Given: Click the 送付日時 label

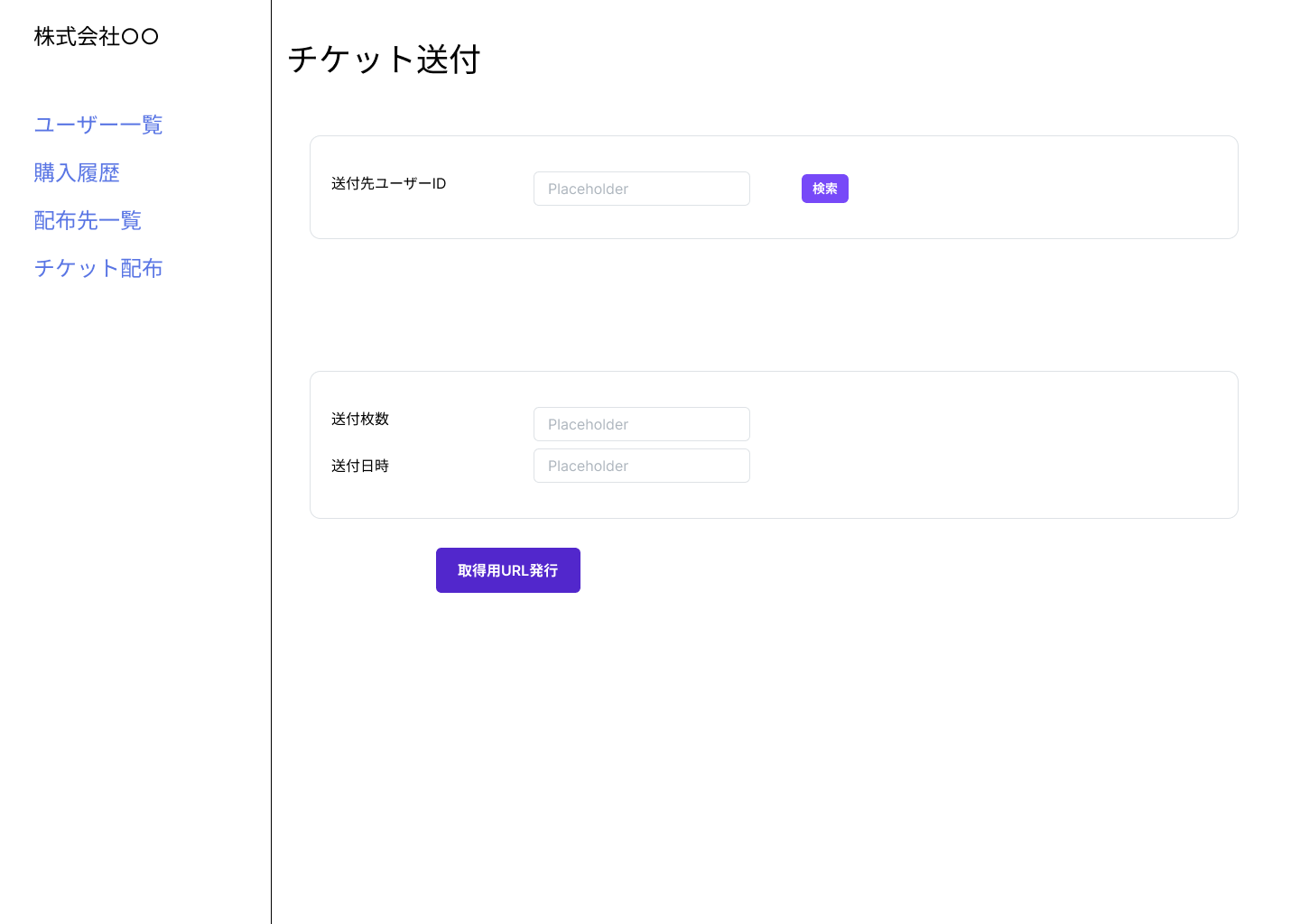Looking at the screenshot, I should point(360,466).
